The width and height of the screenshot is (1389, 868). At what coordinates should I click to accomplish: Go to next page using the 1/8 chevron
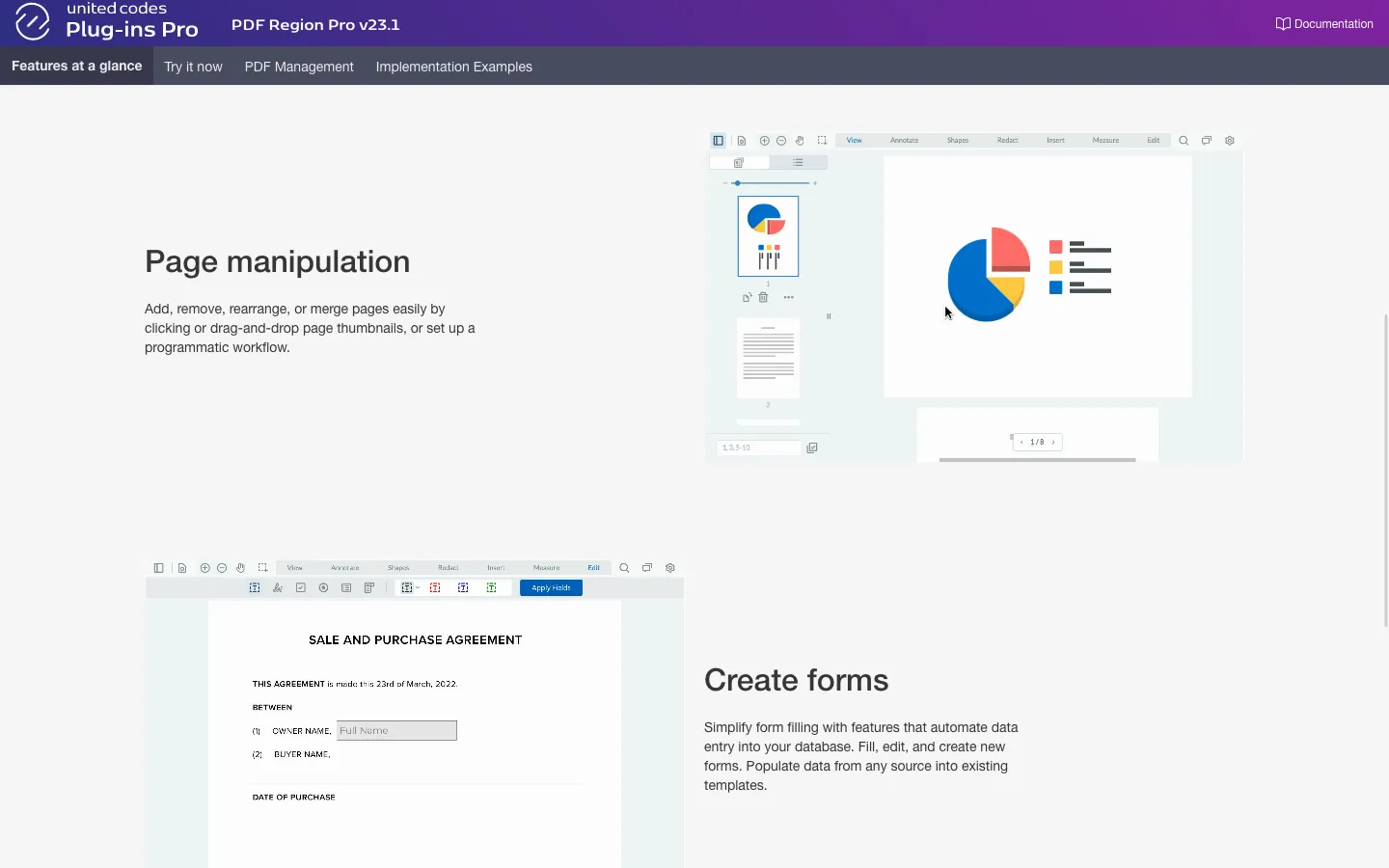pos(1053,443)
